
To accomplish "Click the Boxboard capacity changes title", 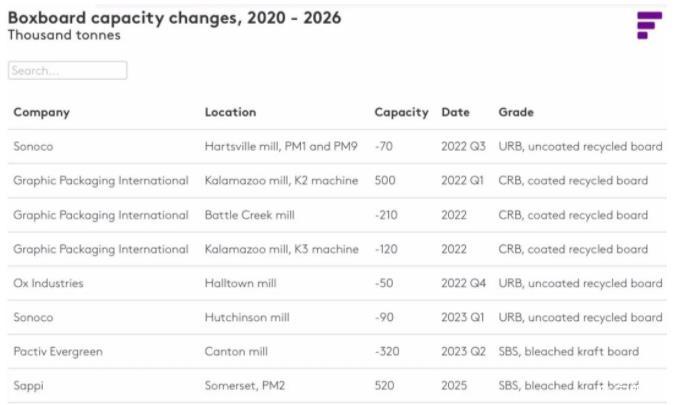I will pyautogui.click(x=175, y=18).
